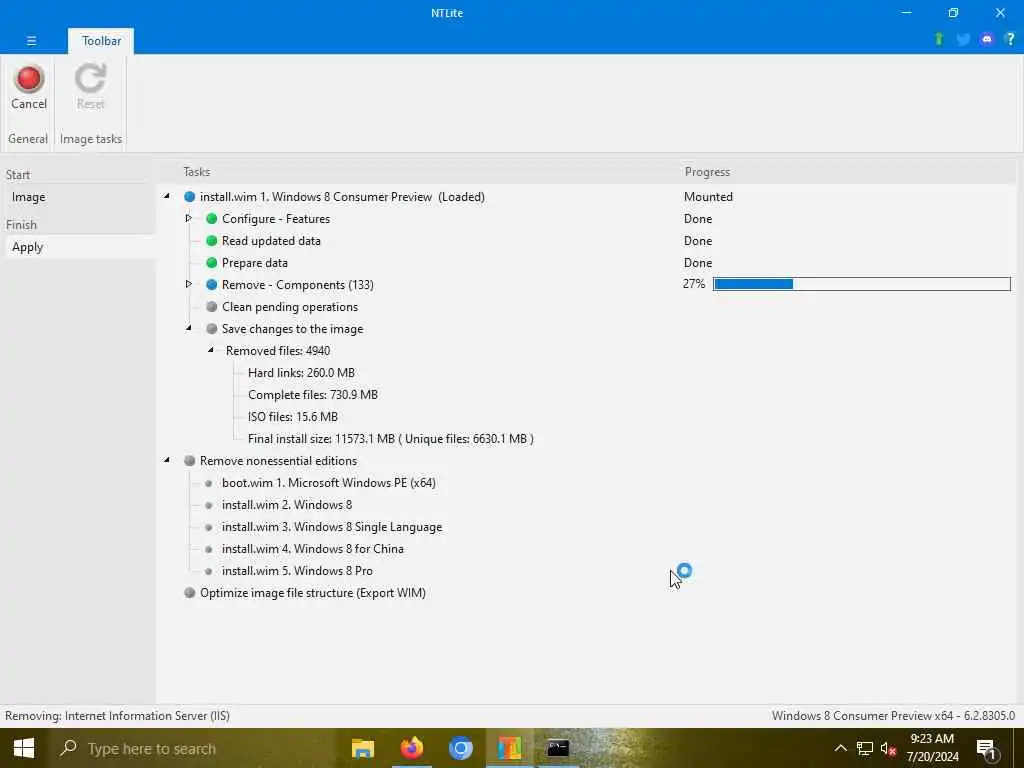Click the Windows 8 Consumer Preview x64 version text

point(893,716)
